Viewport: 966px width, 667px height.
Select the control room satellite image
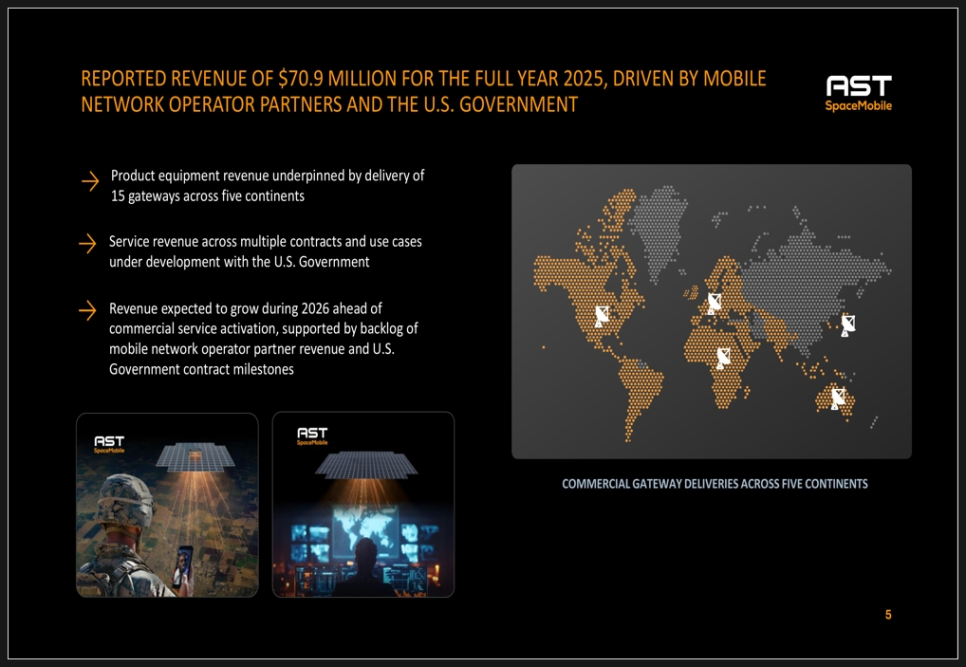363,505
